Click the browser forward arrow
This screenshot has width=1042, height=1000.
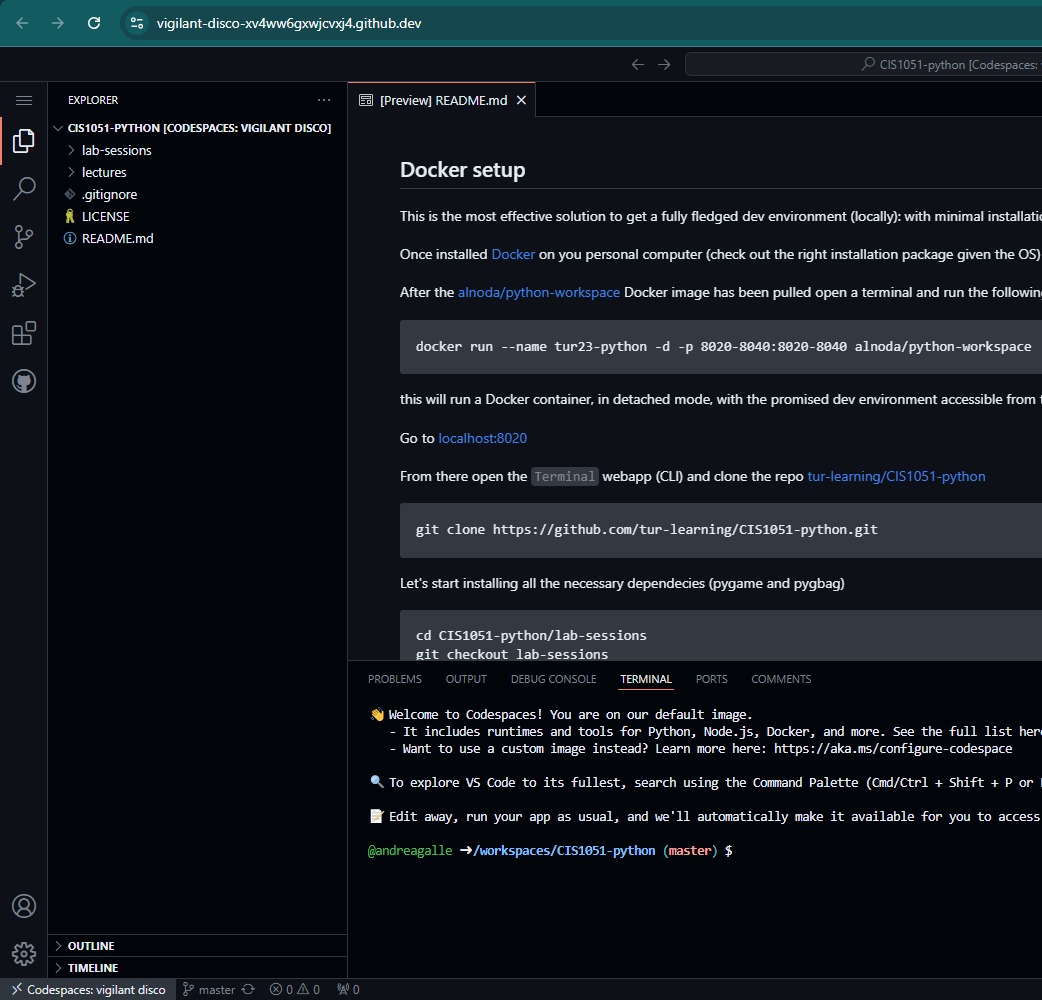pos(58,23)
